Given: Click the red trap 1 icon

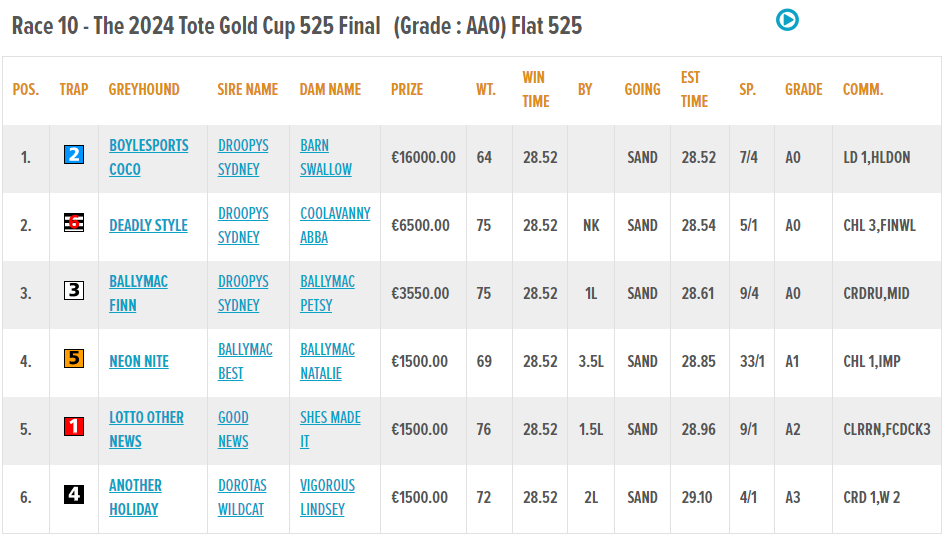Looking at the screenshot, I should (74, 427).
